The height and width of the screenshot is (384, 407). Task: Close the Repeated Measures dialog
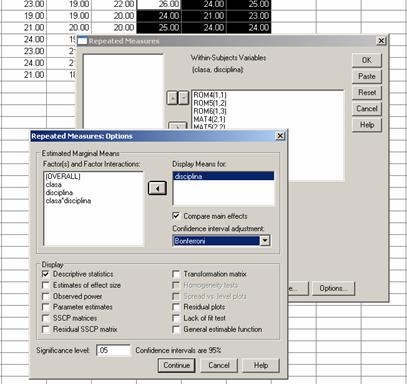[x=381, y=41]
